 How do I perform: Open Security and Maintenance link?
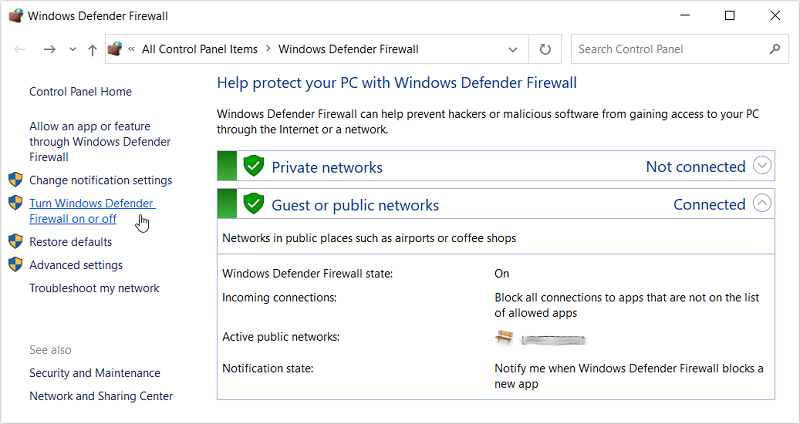click(x=95, y=373)
